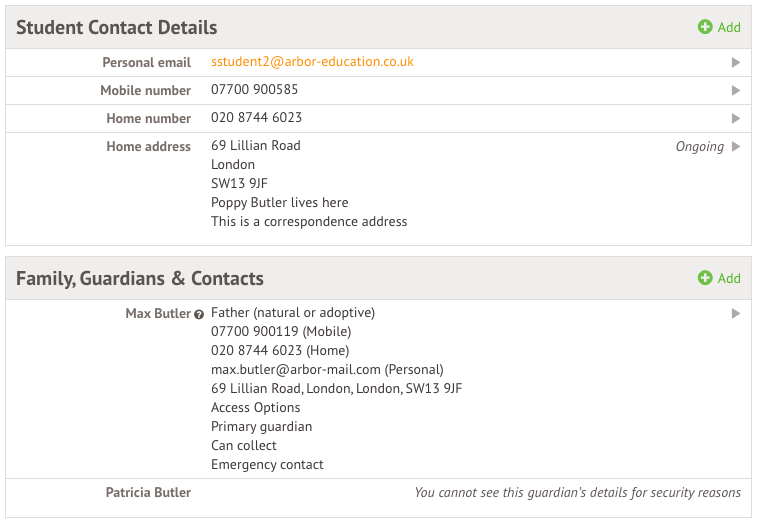Click the Ongoing status on Home address
The width and height of the screenshot is (757, 526).
tap(699, 146)
